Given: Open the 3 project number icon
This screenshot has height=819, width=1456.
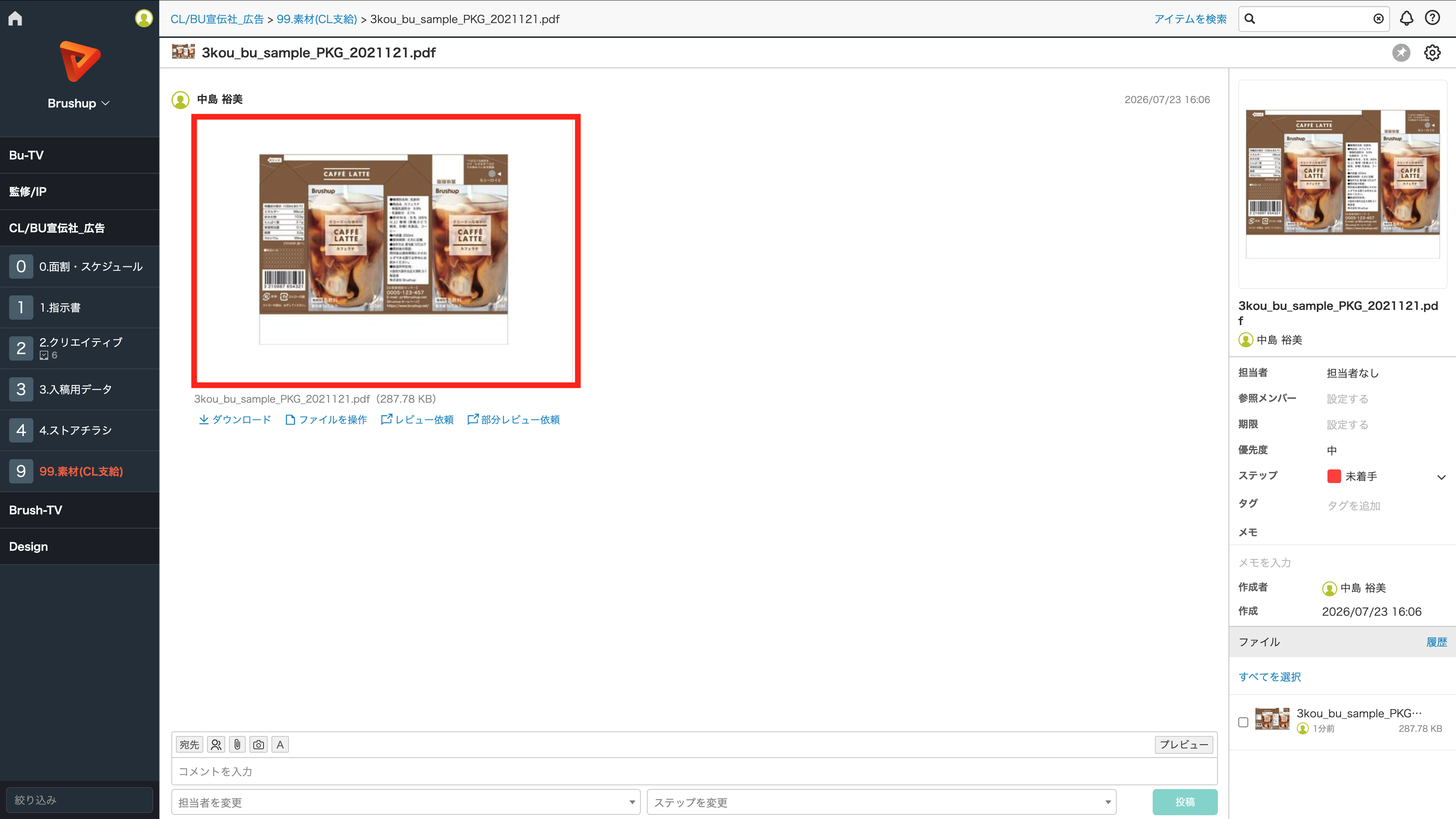Looking at the screenshot, I should tap(21, 389).
